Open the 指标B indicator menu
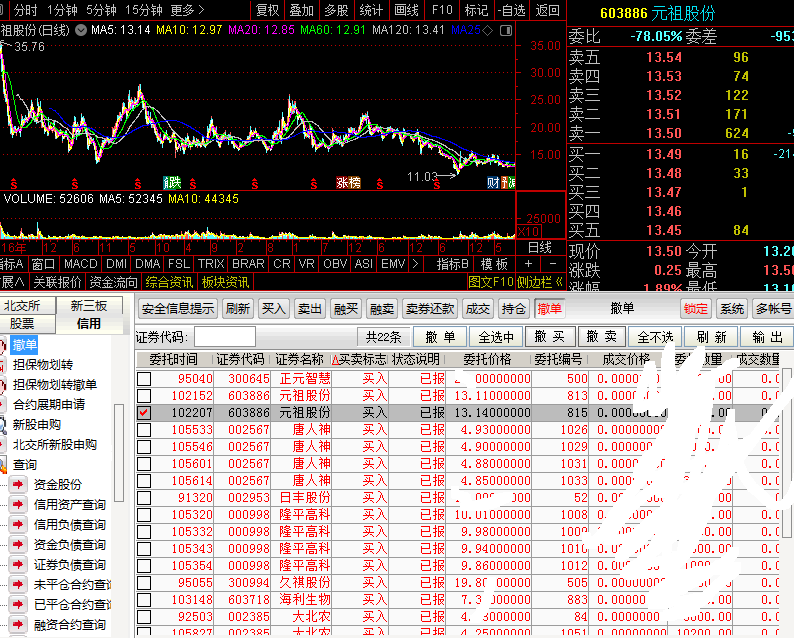Image resolution: width=794 pixels, height=638 pixels. [x=452, y=264]
